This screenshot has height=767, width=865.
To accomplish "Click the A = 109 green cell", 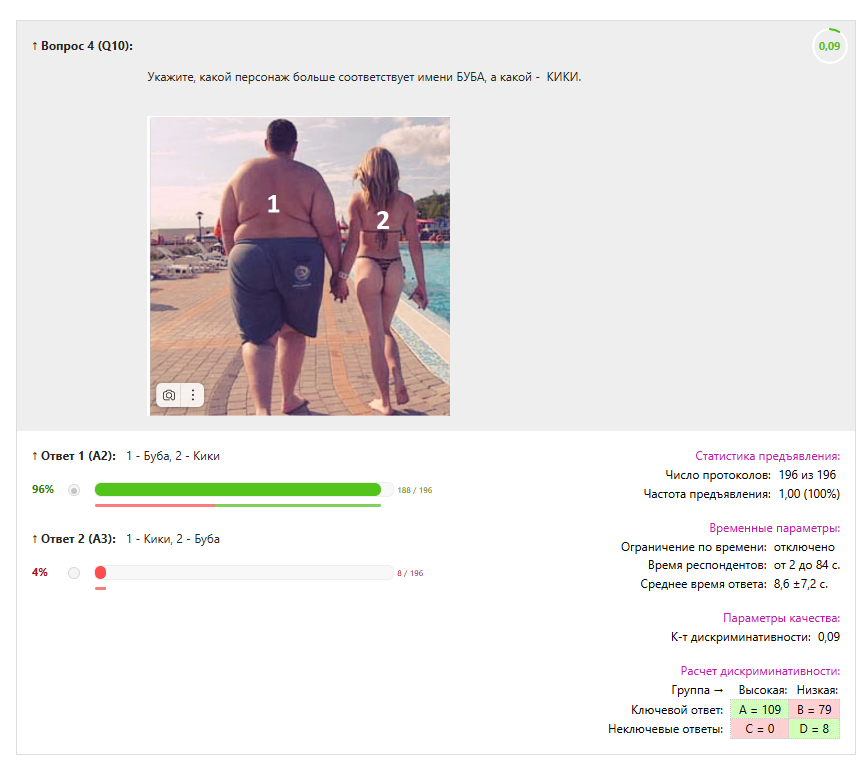I will [x=760, y=710].
